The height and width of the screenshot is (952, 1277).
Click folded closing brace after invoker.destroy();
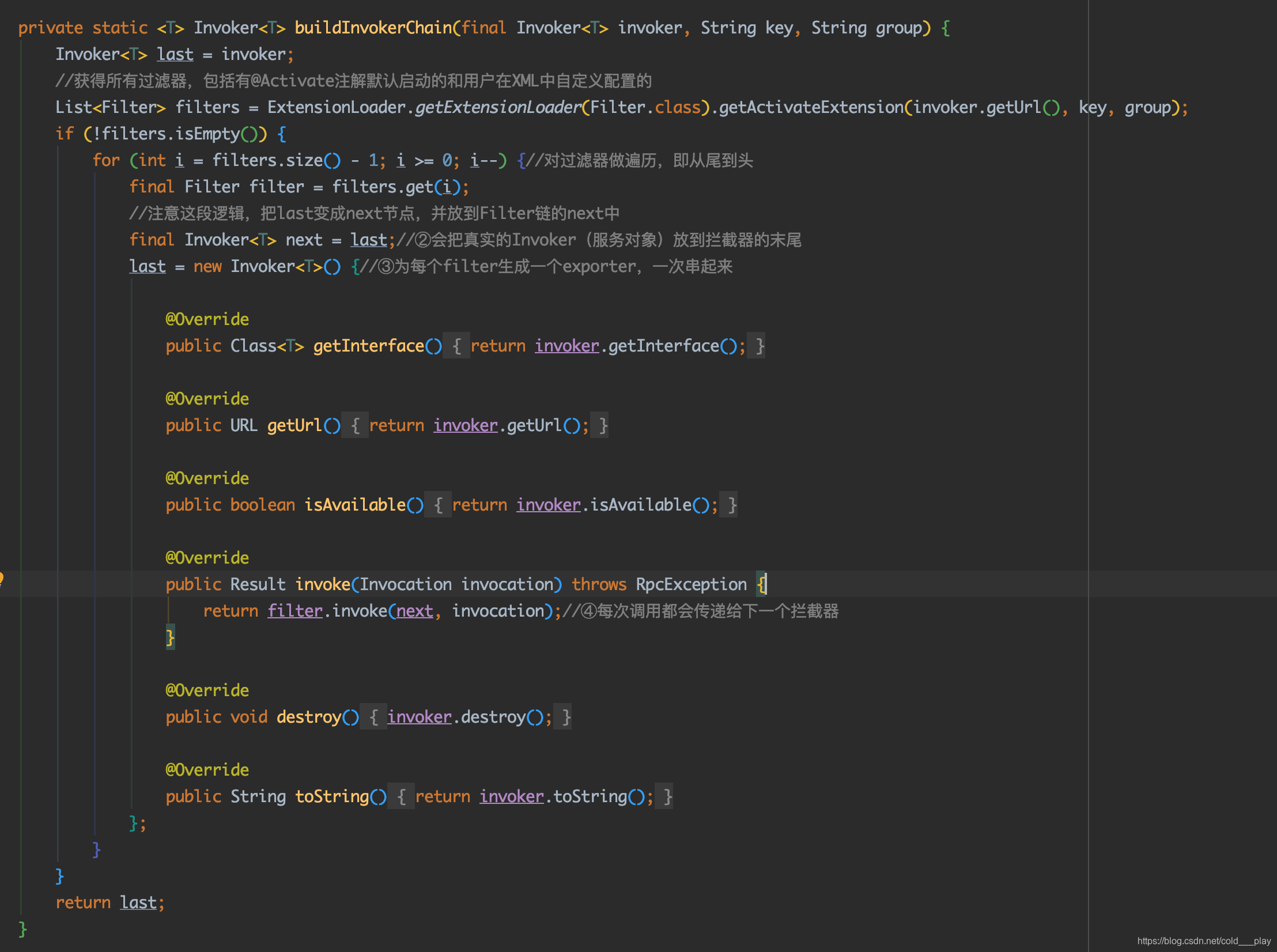click(563, 717)
